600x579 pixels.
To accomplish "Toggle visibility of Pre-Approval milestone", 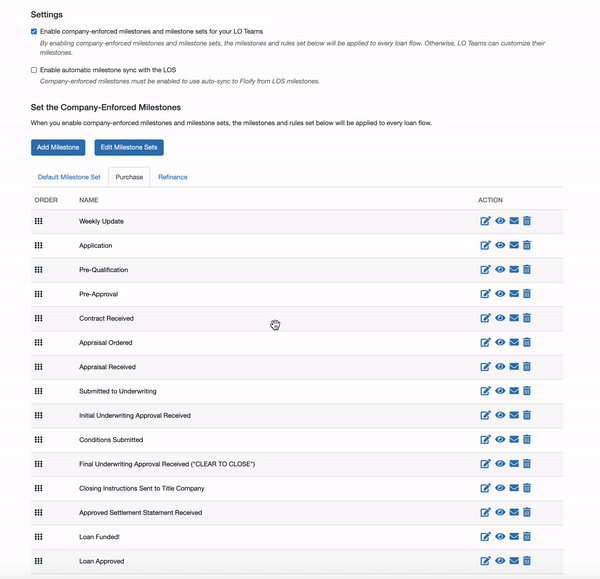I will click(x=500, y=294).
